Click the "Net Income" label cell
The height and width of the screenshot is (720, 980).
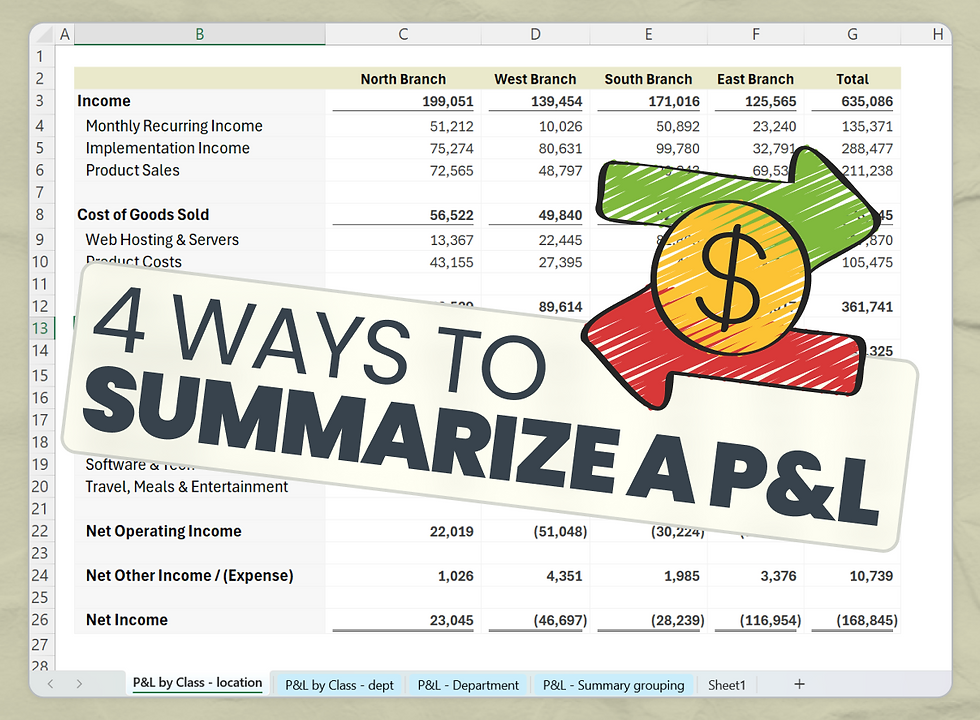coord(126,620)
